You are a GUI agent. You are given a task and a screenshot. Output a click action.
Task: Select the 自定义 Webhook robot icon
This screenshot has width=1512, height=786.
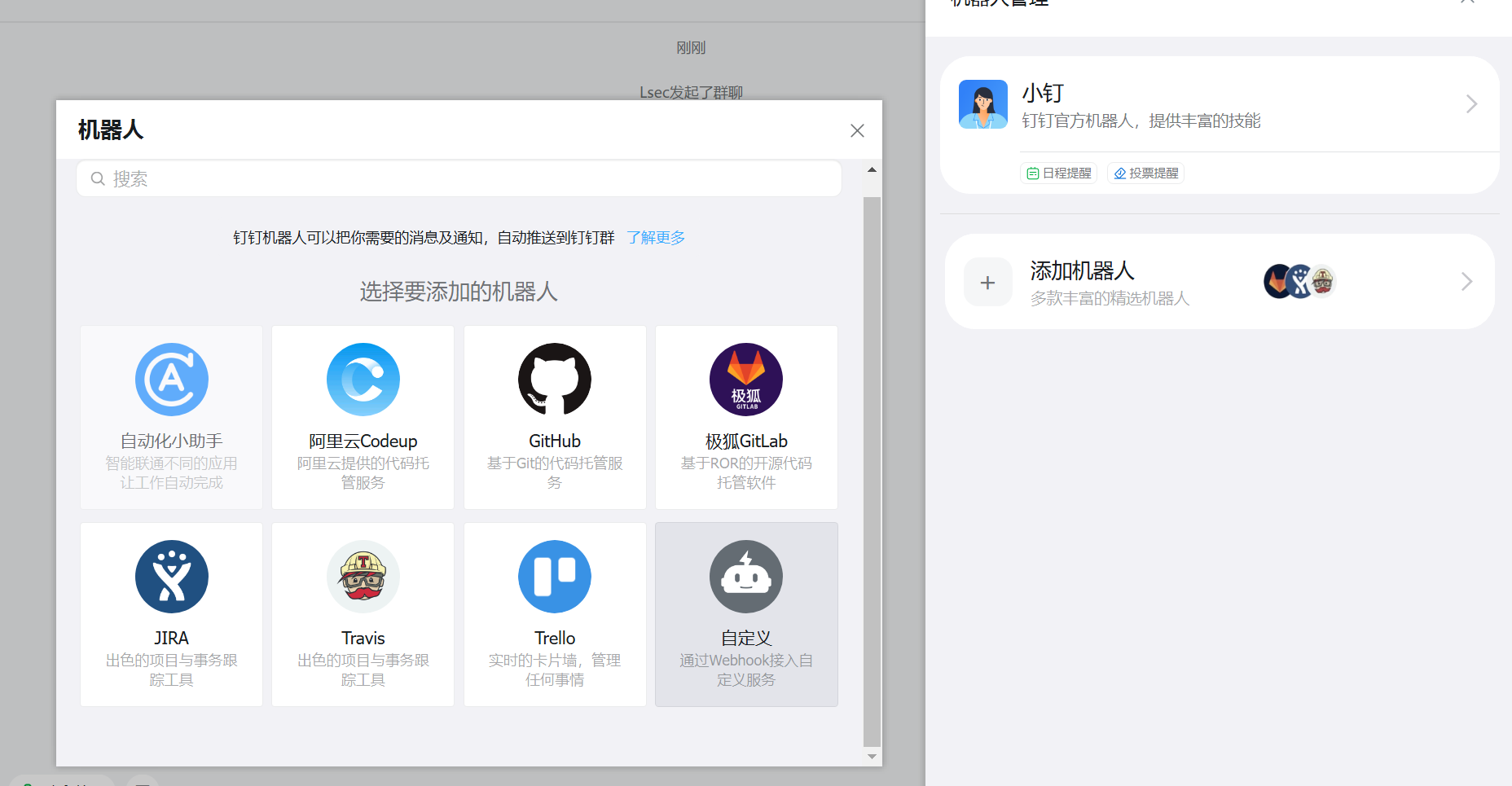745,577
